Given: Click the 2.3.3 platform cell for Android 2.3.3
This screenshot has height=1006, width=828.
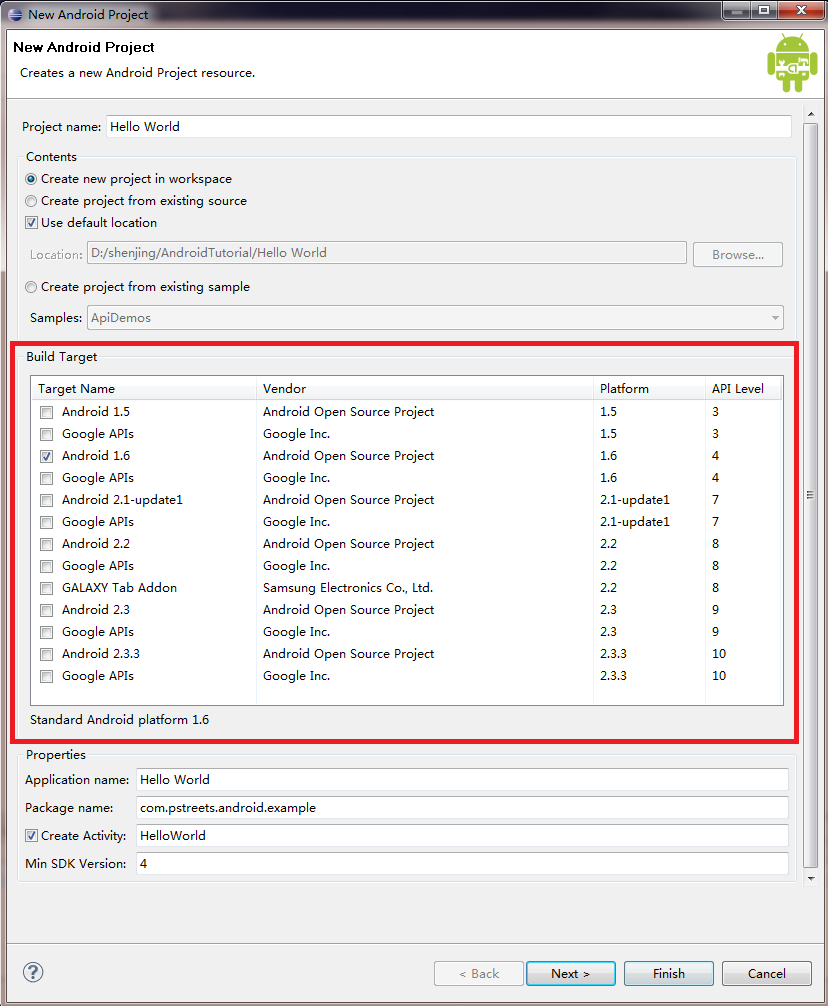Looking at the screenshot, I should [613, 654].
